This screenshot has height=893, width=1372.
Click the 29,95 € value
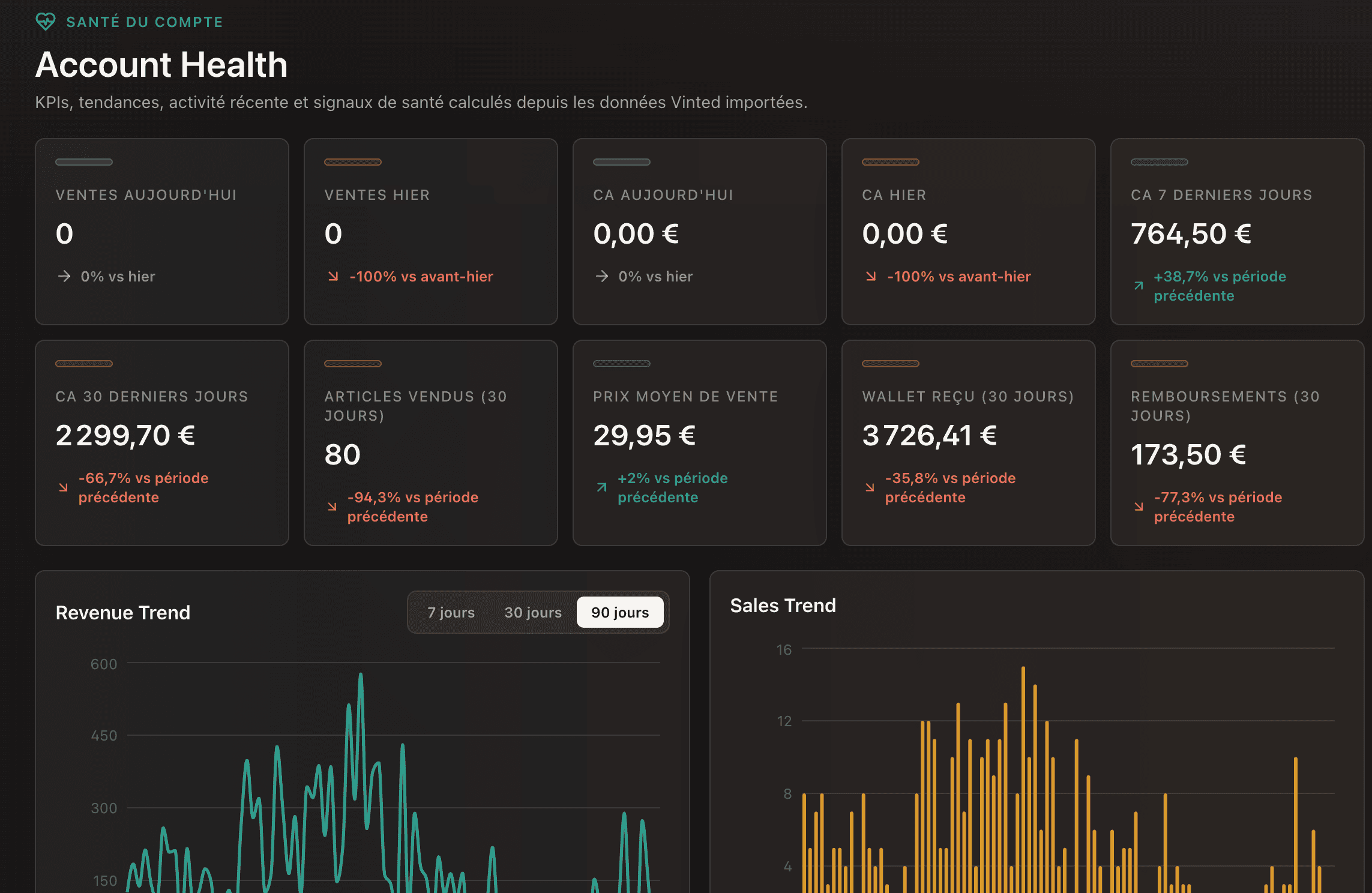644,436
